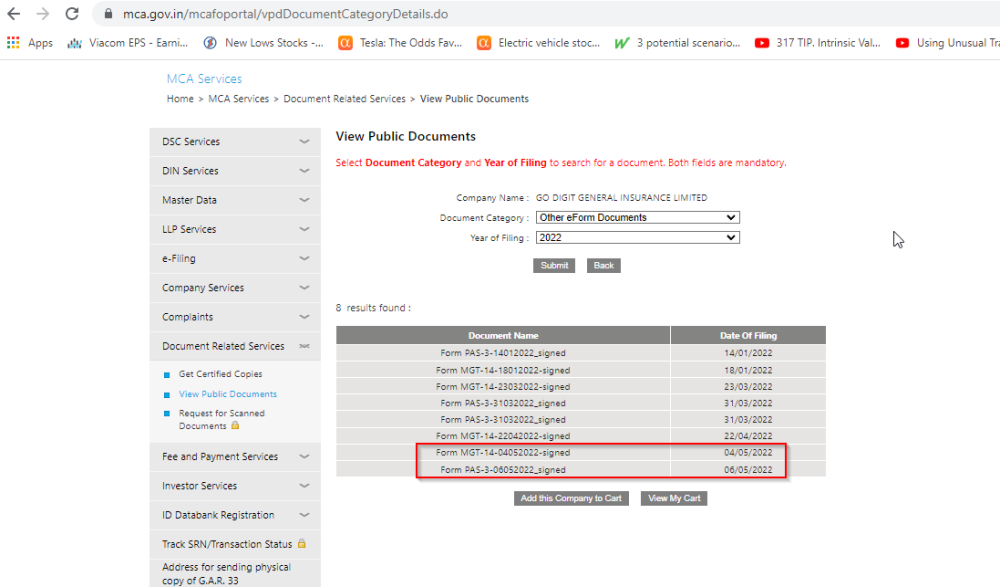Select the 23/03/2022 filing date cell
The width and height of the screenshot is (1000, 587).
coord(748,387)
